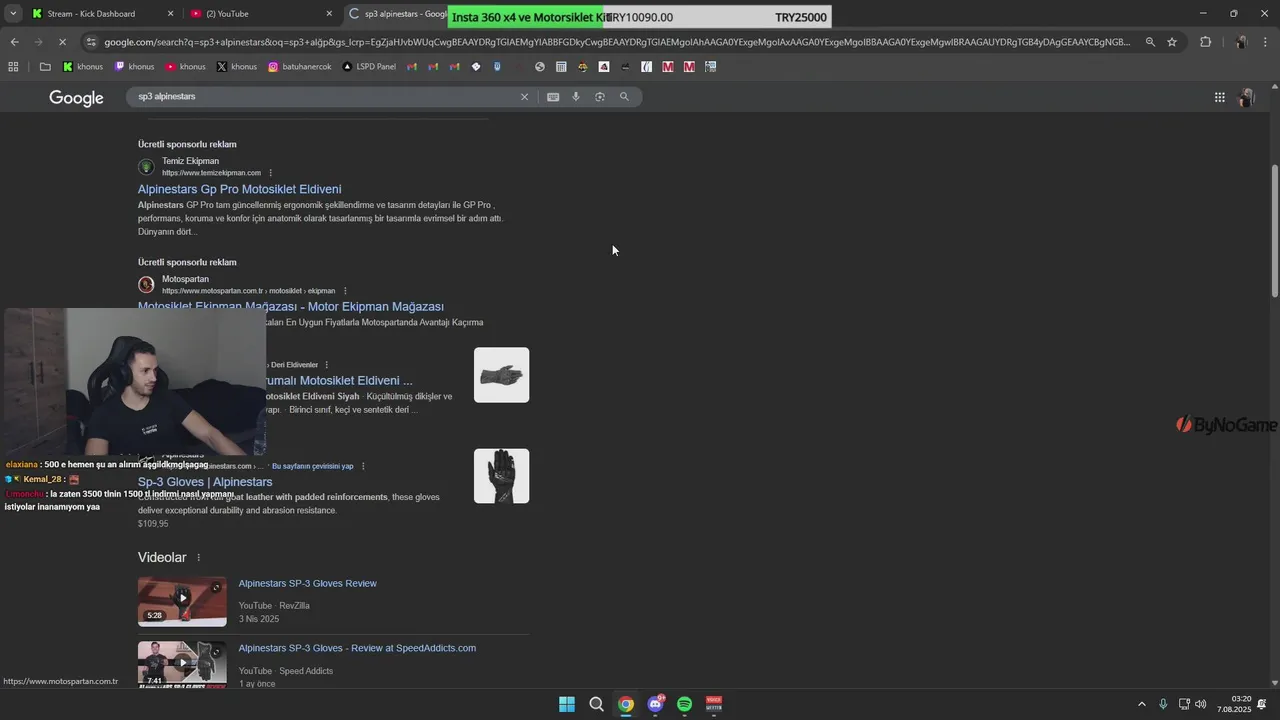Image resolution: width=1280 pixels, height=720 pixels.
Task: Click the Temiz Ekipman advertiser name
Action: click(x=190, y=161)
